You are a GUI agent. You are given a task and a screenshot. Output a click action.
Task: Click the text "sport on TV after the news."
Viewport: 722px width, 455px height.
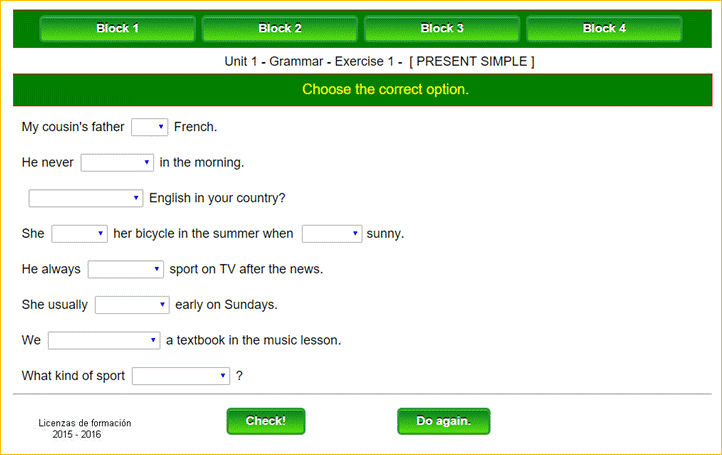click(x=246, y=269)
